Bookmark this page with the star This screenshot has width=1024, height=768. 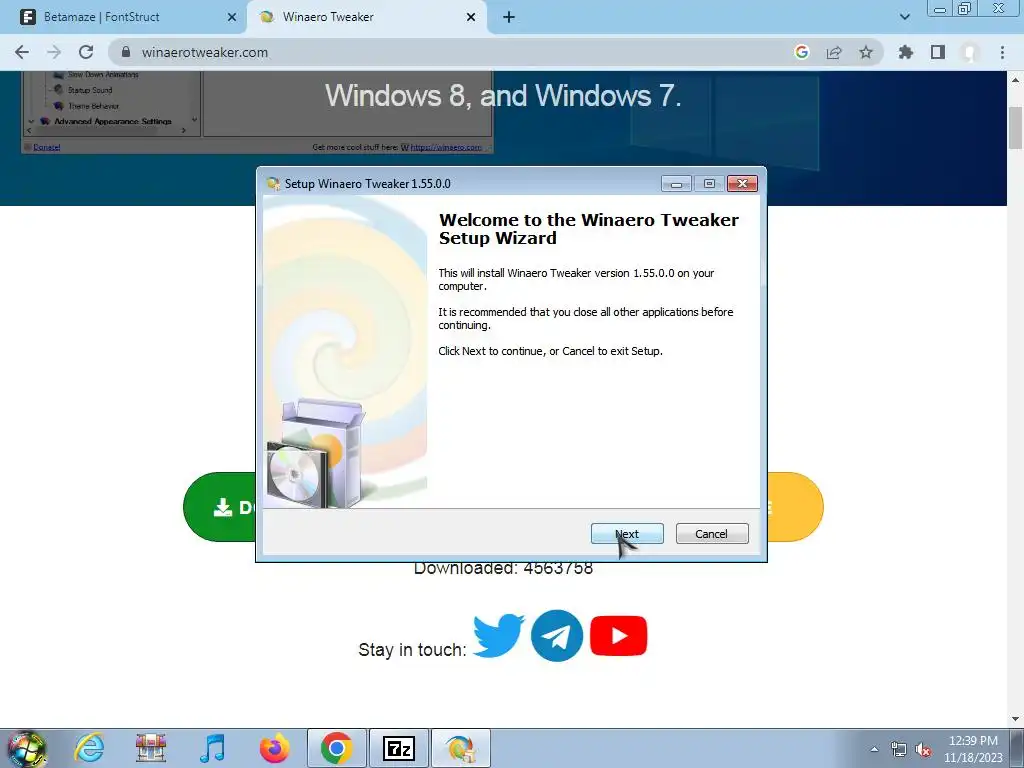pyautogui.click(x=866, y=52)
